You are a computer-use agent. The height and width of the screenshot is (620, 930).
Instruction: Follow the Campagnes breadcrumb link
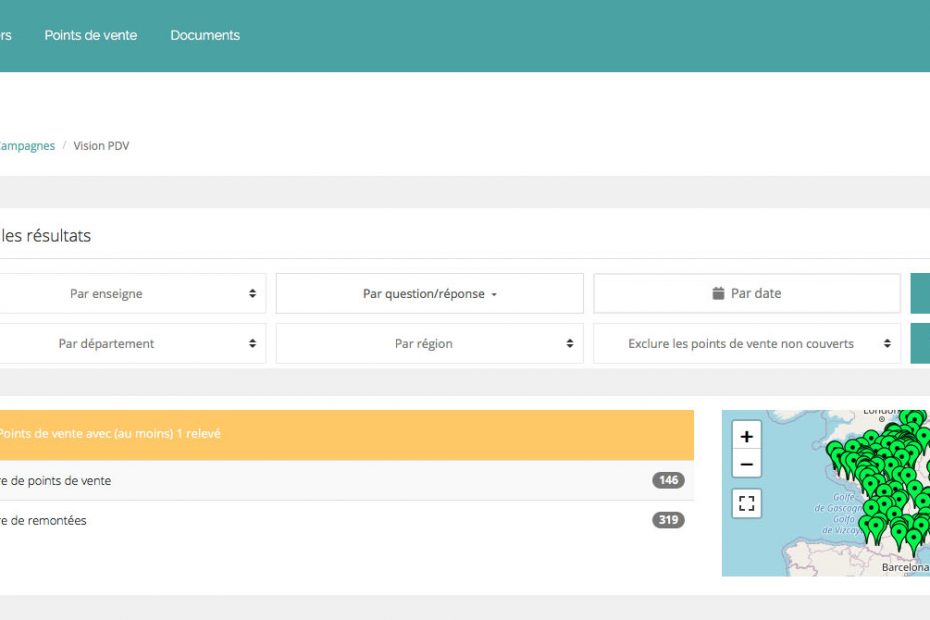click(27, 146)
